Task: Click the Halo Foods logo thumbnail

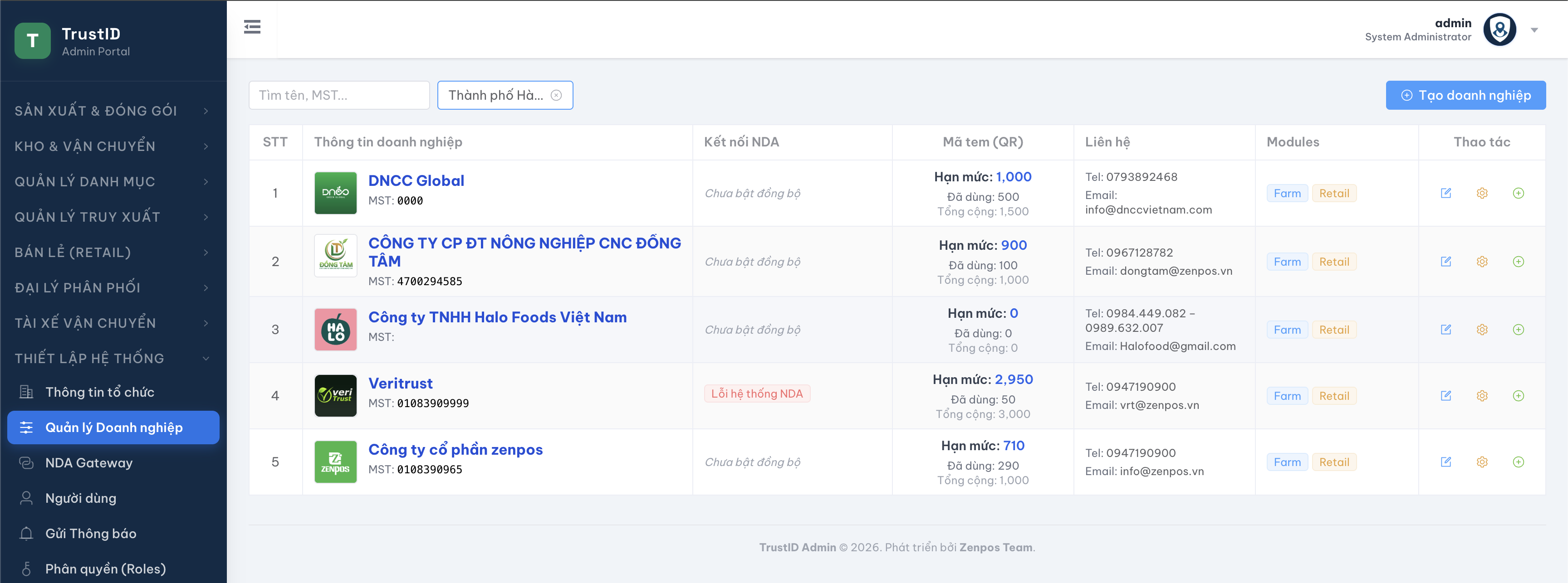Action: pos(335,330)
